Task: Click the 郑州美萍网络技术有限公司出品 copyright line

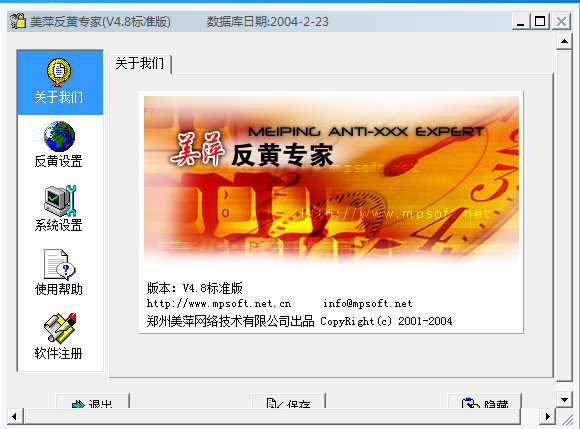Action: [299, 321]
